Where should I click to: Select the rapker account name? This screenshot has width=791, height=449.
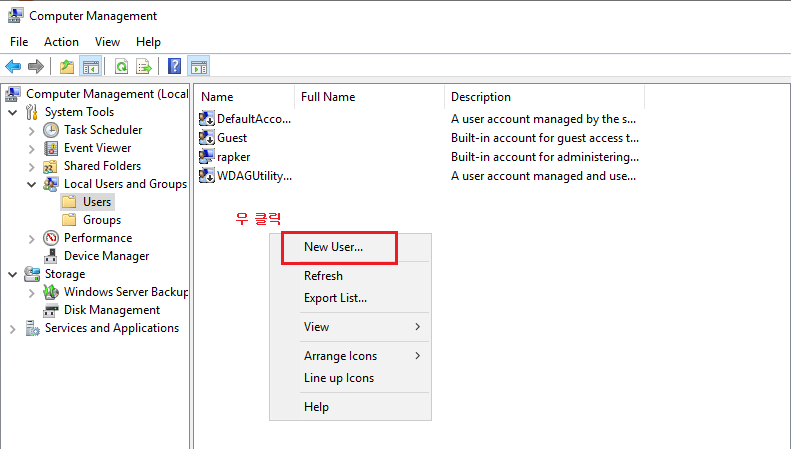click(234, 157)
